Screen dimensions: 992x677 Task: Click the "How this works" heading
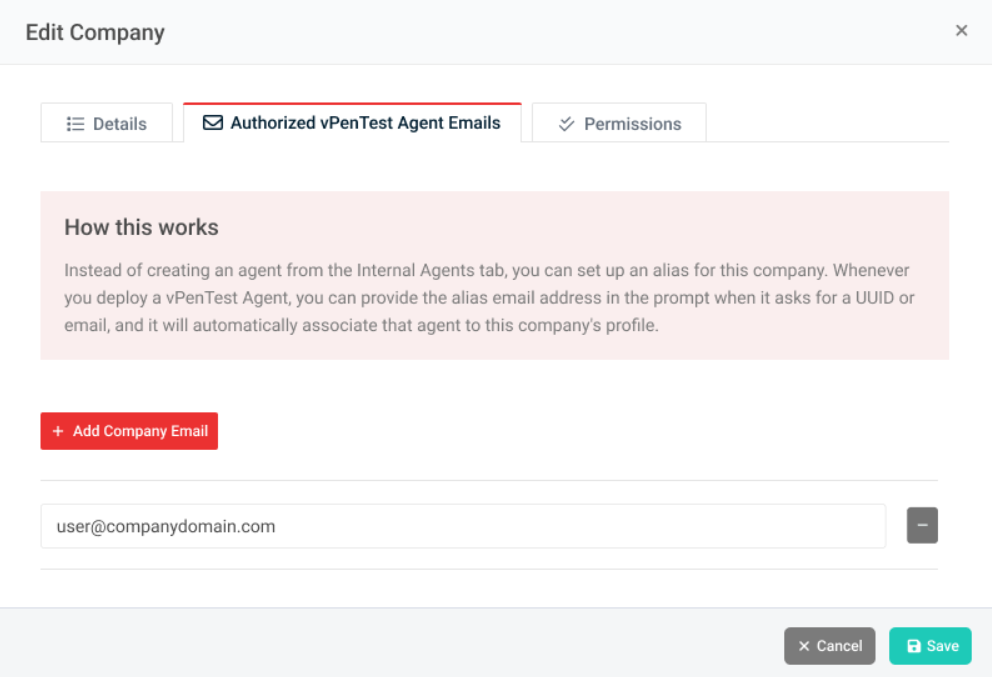141,227
